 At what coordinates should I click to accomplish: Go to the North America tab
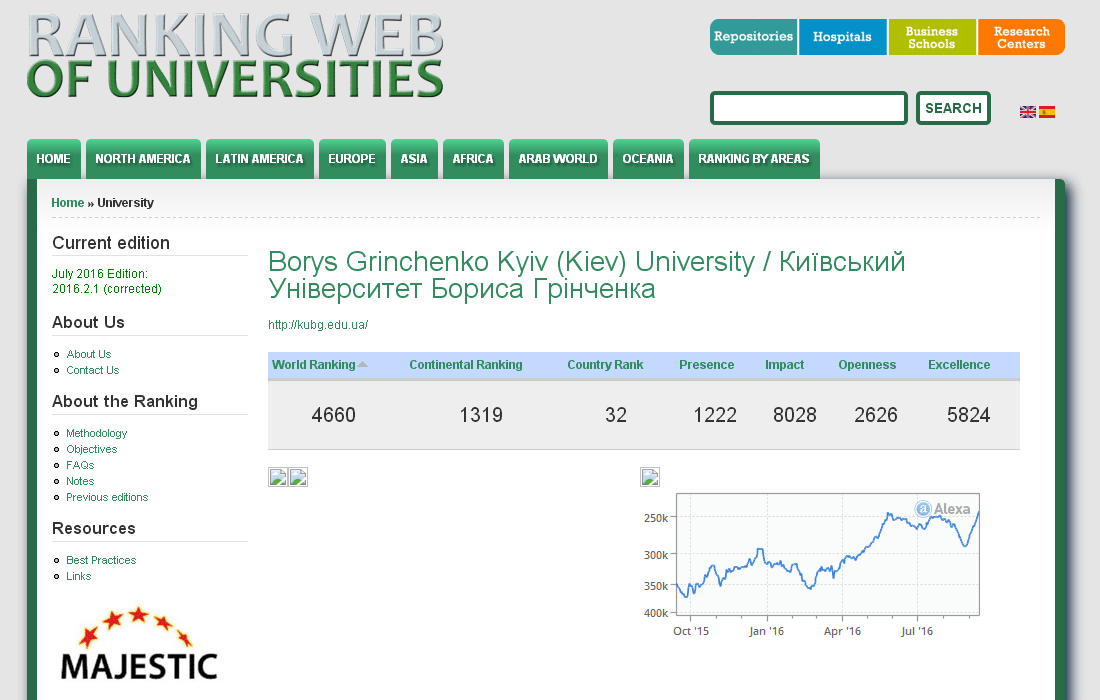[143, 159]
